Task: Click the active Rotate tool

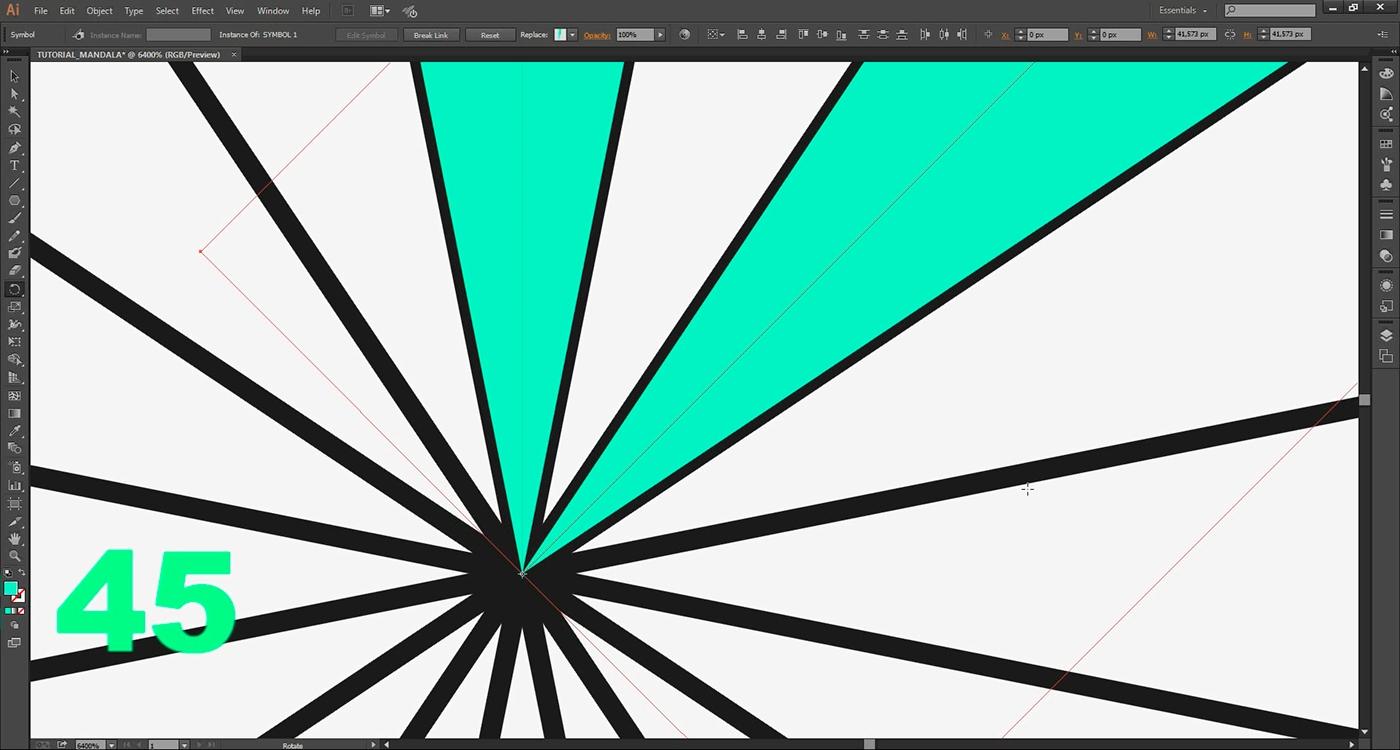Action: [x=14, y=289]
